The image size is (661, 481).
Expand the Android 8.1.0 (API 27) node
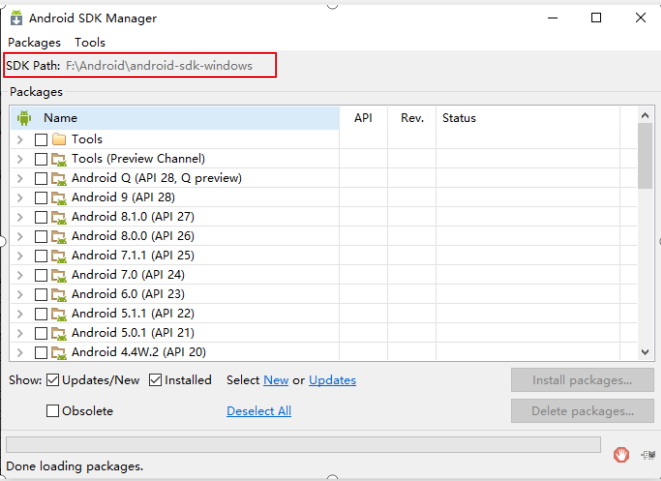coord(20,217)
